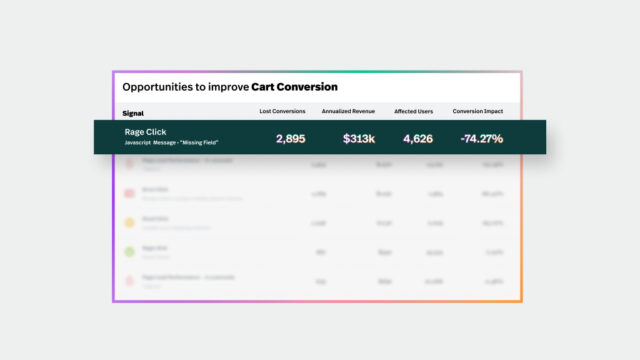The image size is (640, 360).
Task: Click the pale red dot under Rage Click row
Action: (x=129, y=164)
